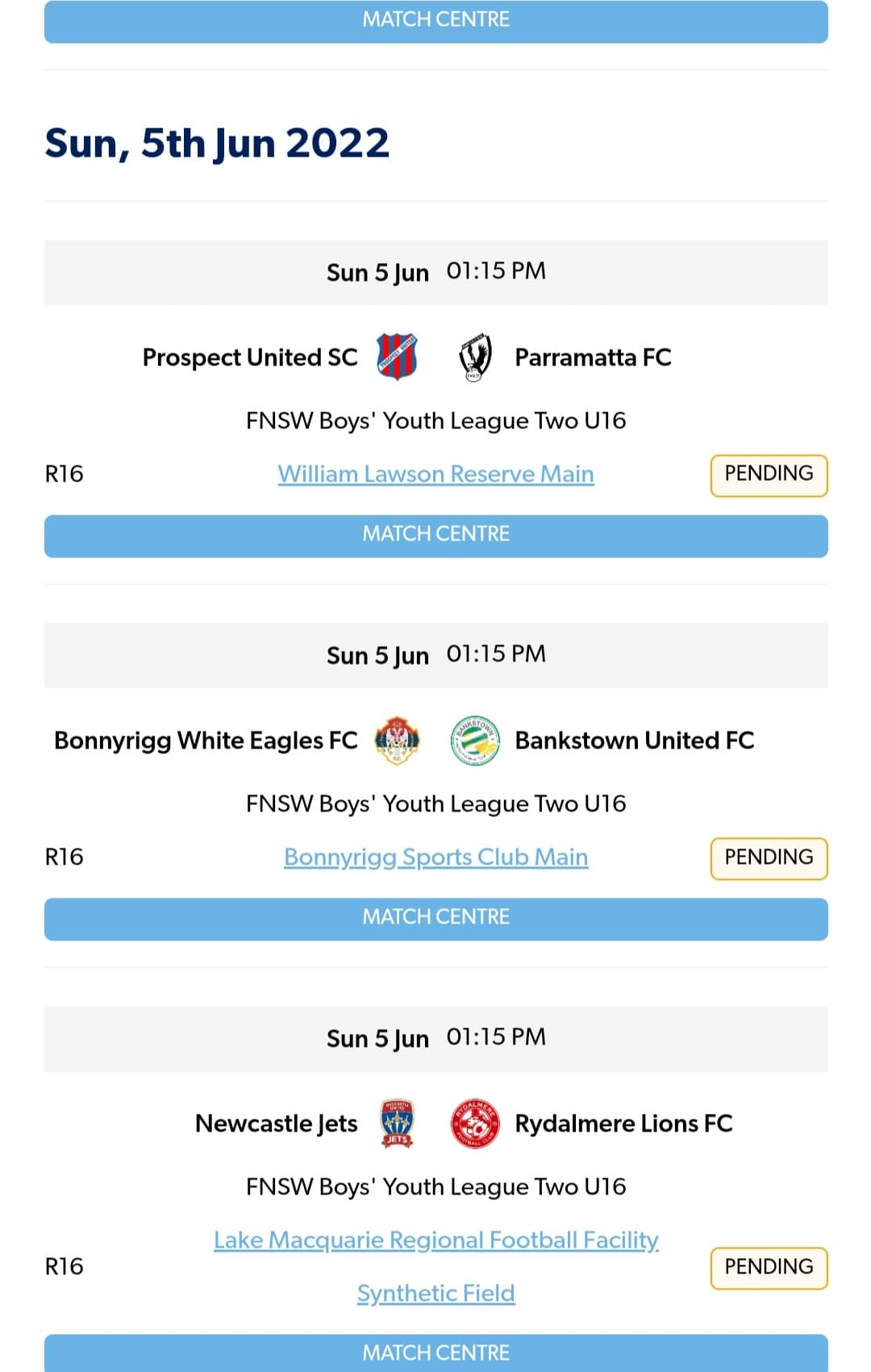Click the Synthetic Field link
The image size is (871, 1372).
[435, 1293]
